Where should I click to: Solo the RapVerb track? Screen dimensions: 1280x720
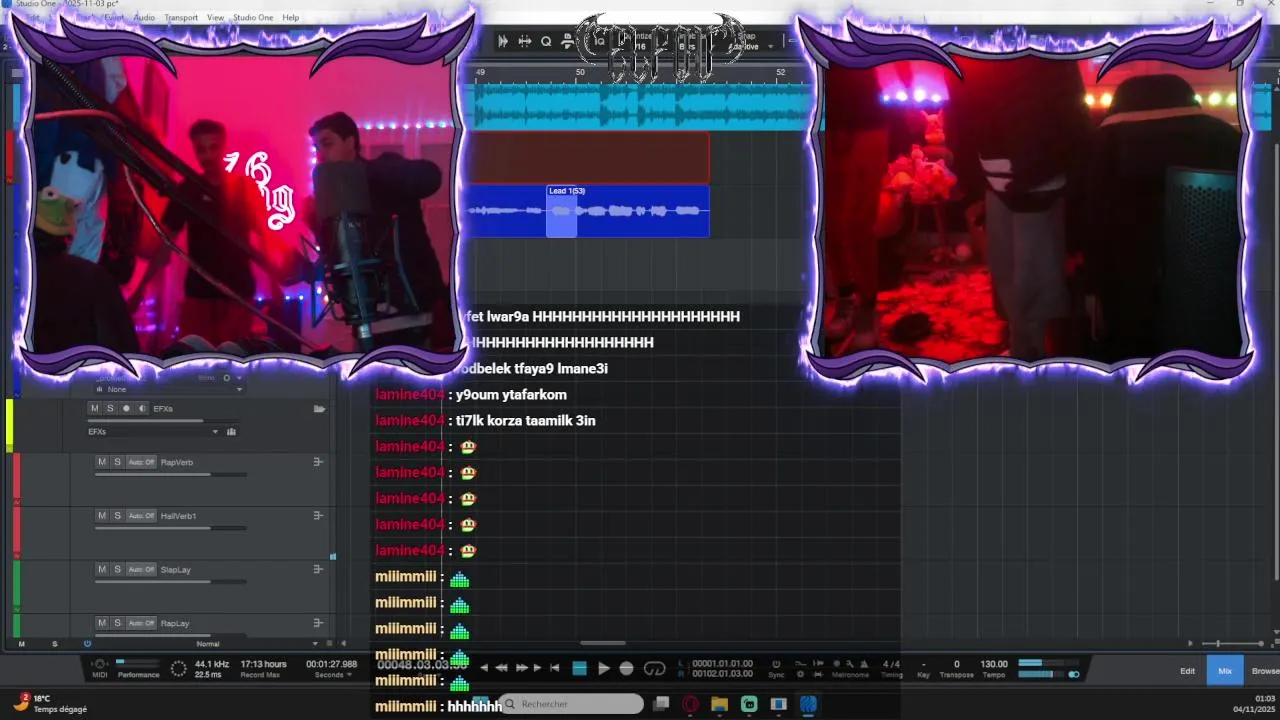coord(117,462)
